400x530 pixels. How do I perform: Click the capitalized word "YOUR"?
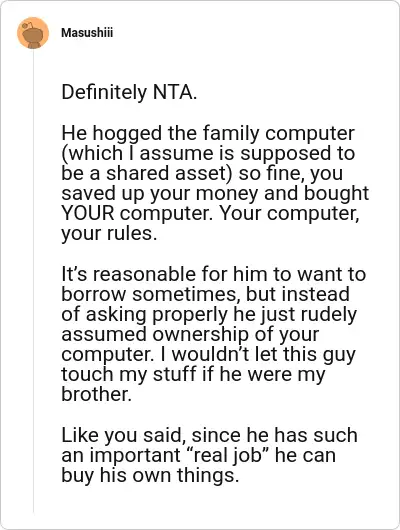pyautogui.click(x=88, y=213)
